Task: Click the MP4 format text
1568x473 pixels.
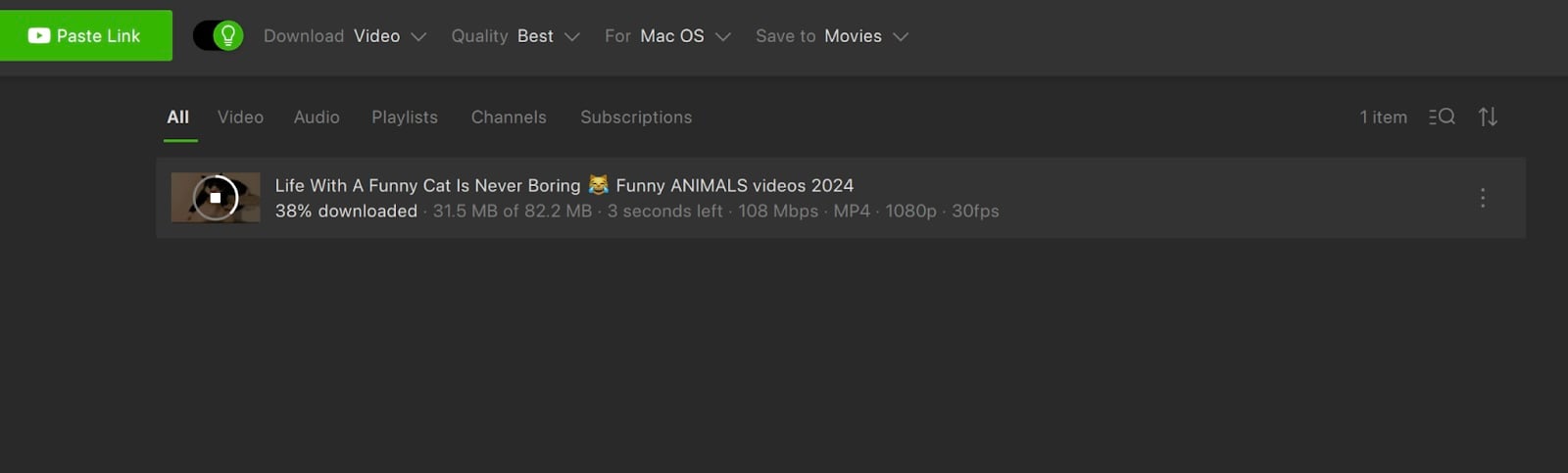Action: tap(852, 211)
